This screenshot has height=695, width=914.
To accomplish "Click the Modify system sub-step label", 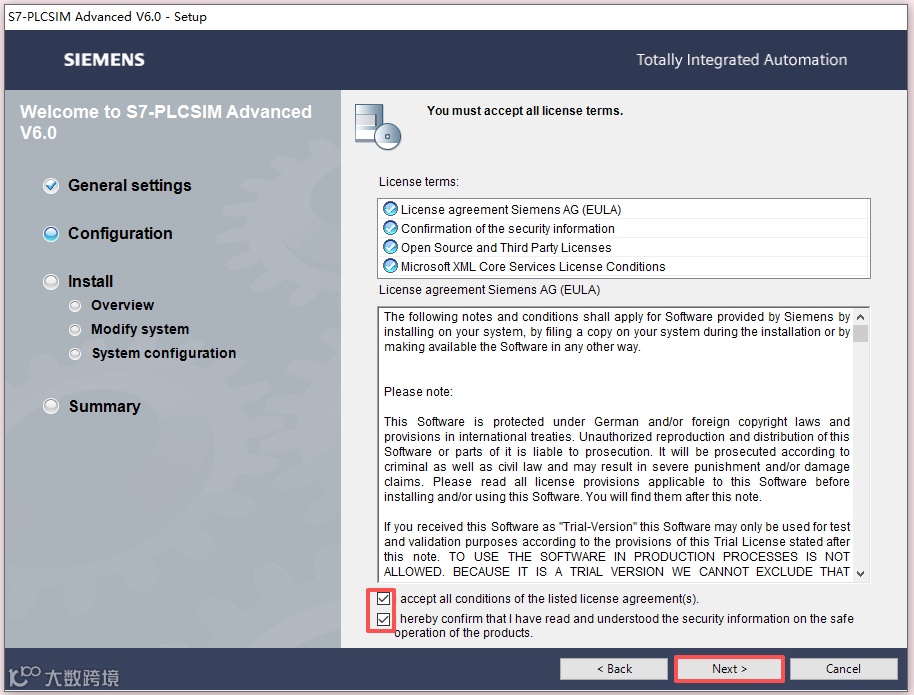I will [140, 329].
